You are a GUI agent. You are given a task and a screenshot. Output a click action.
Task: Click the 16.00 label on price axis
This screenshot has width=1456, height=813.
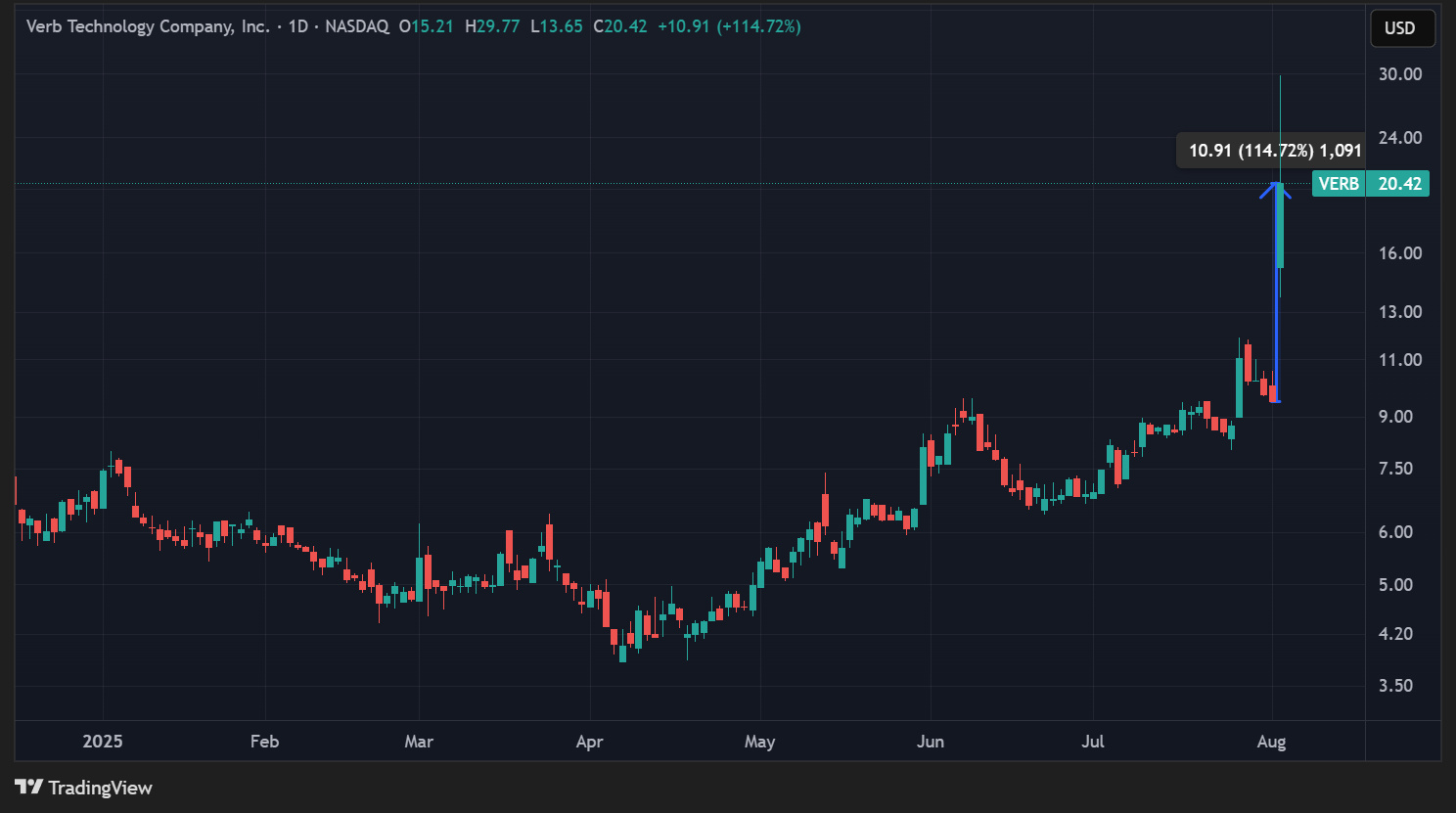[1399, 253]
